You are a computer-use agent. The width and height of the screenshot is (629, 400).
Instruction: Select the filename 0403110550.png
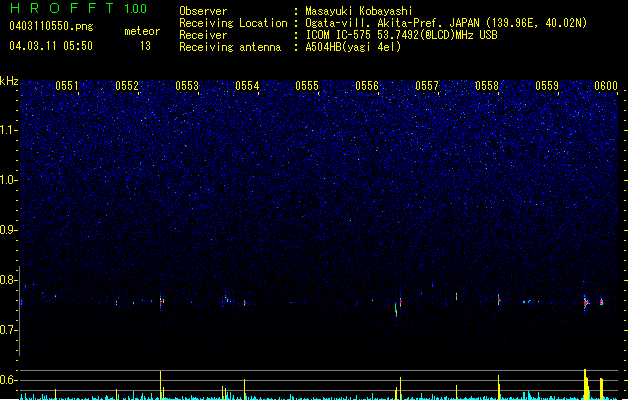pos(51,26)
